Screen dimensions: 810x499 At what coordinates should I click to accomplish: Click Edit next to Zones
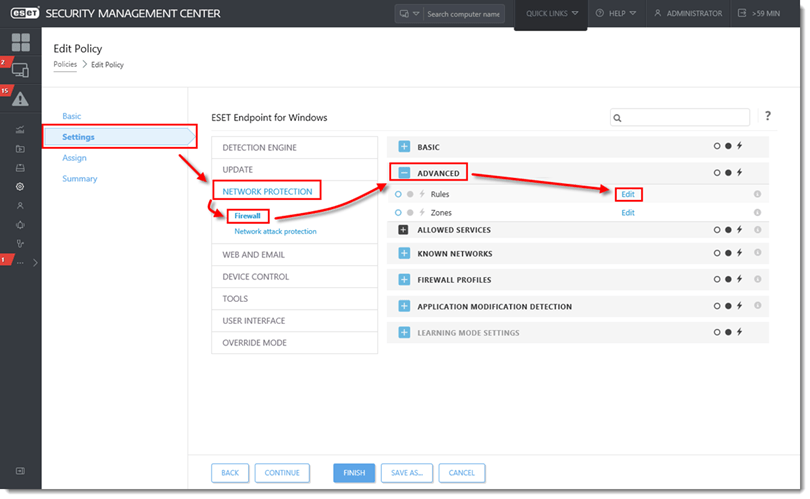tap(628, 212)
